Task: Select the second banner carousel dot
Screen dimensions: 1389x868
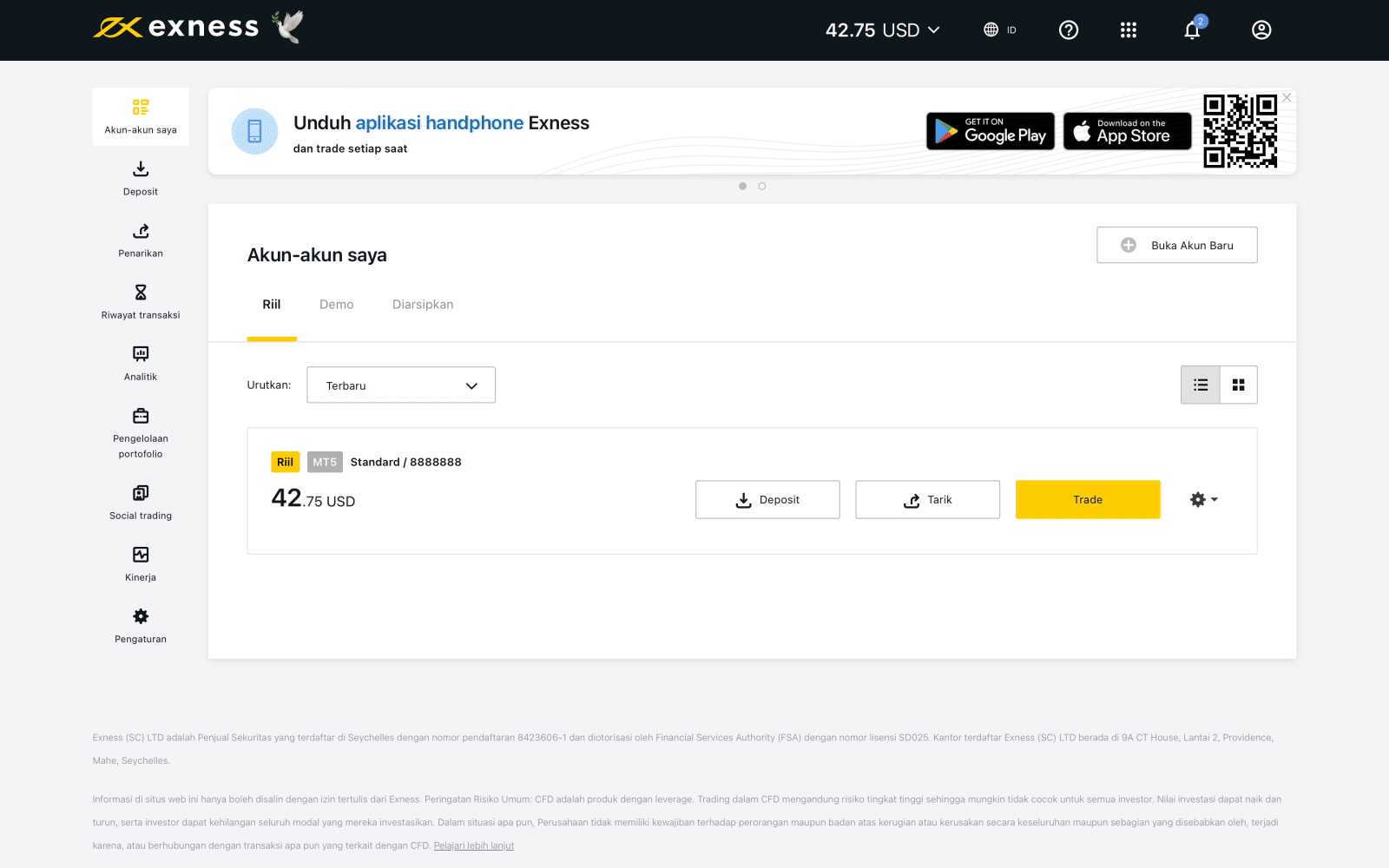Action: pyautogui.click(x=762, y=187)
